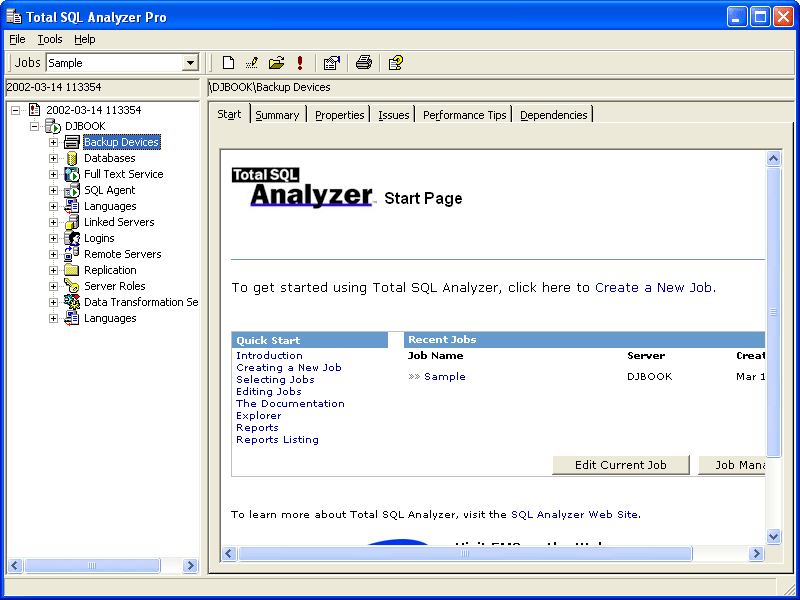
Task: Click the Help question mark toolbar icon
Action: click(396, 62)
